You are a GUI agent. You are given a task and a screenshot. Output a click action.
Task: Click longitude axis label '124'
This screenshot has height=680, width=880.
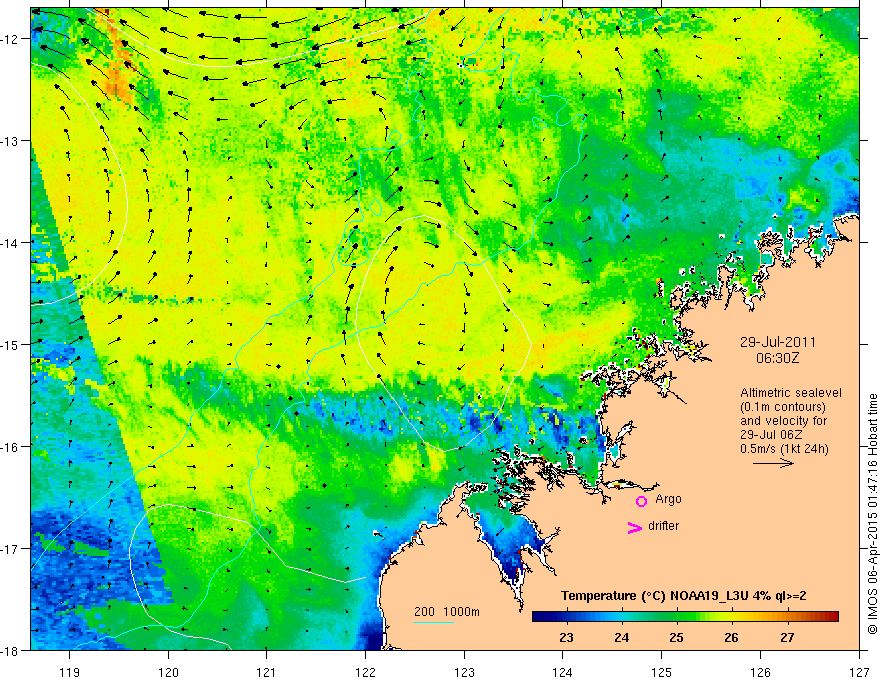[563, 672]
